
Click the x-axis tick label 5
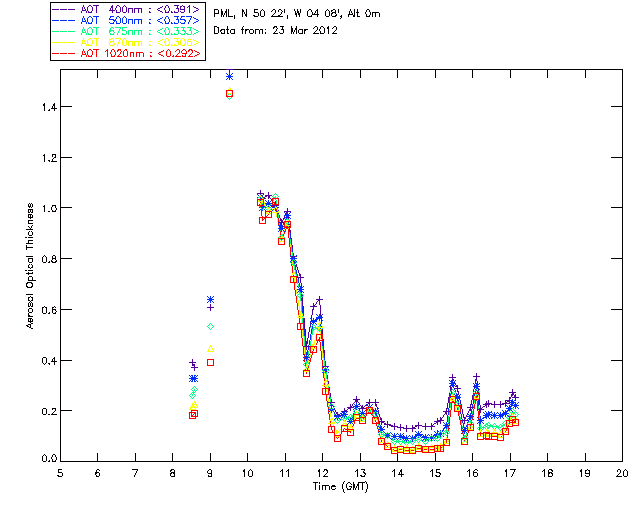(60, 473)
